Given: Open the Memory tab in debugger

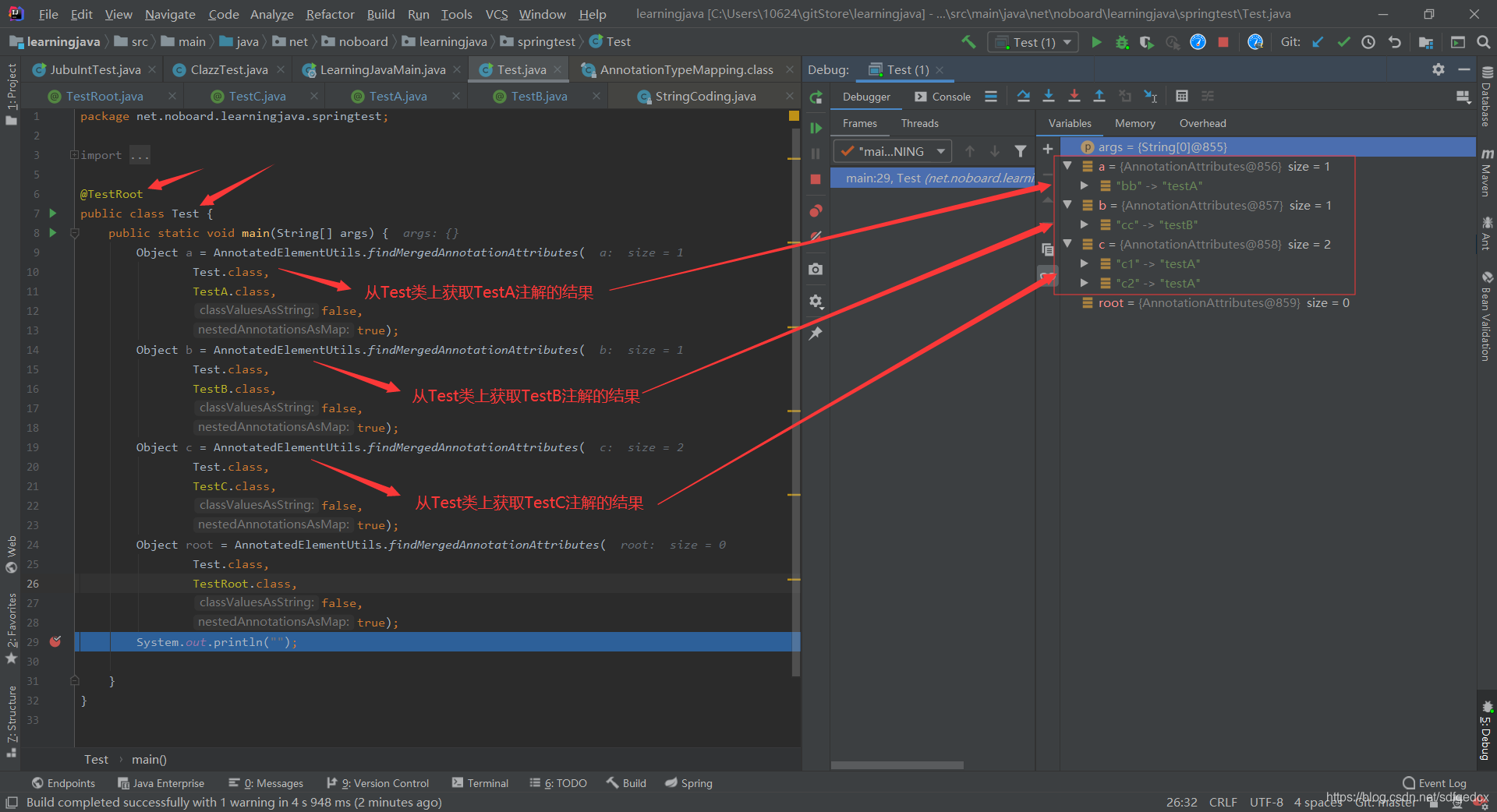Looking at the screenshot, I should 1134,123.
